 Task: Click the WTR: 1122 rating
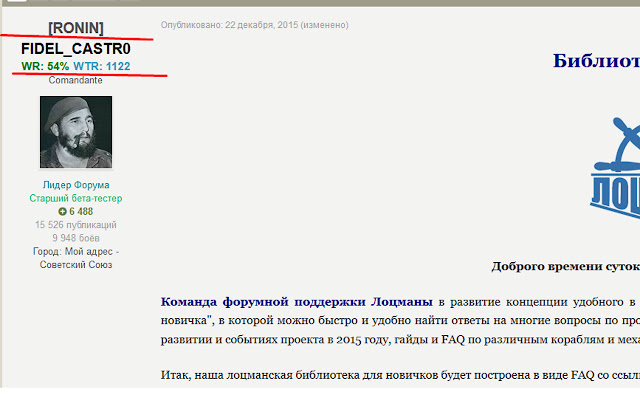[x=102, y=66]
